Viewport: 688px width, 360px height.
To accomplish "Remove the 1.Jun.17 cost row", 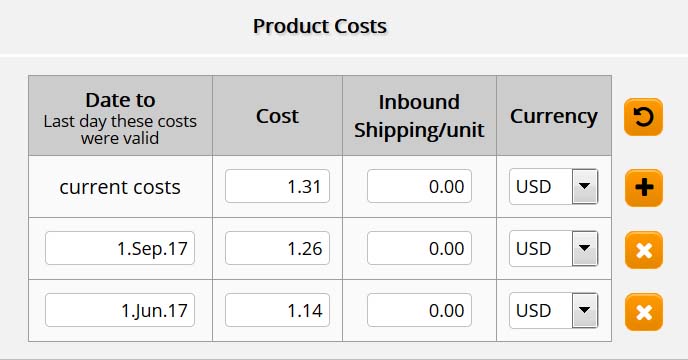I will [643, 312].
